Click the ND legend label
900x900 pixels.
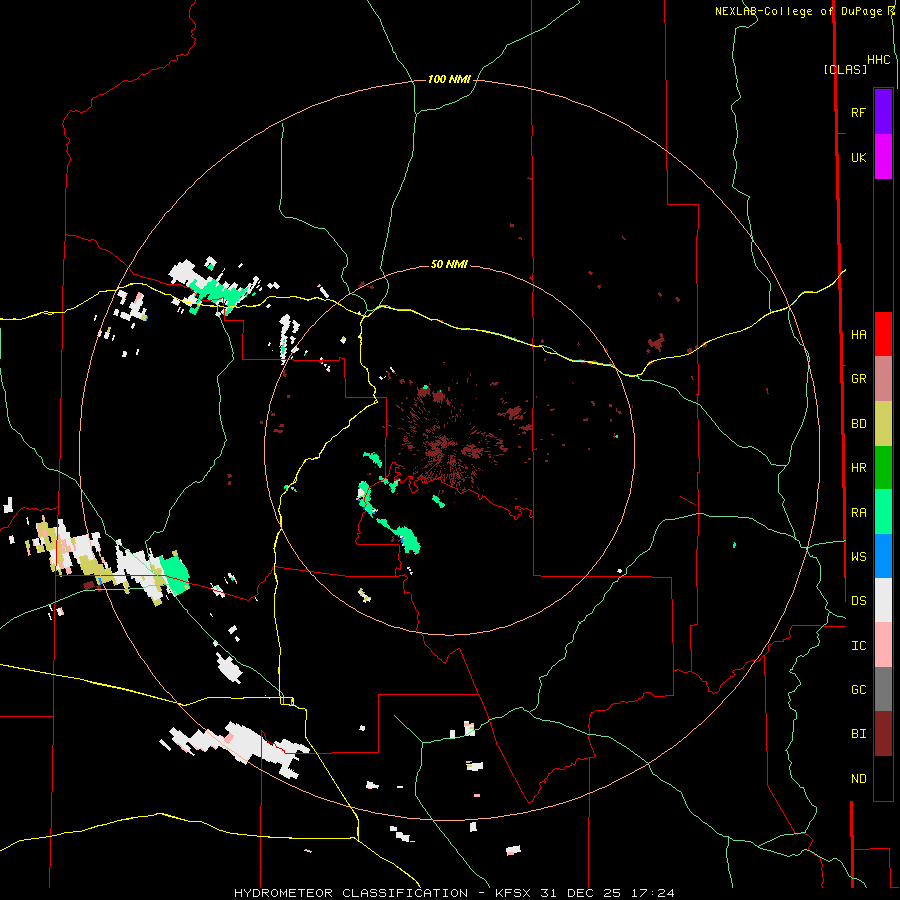[858, 779]
